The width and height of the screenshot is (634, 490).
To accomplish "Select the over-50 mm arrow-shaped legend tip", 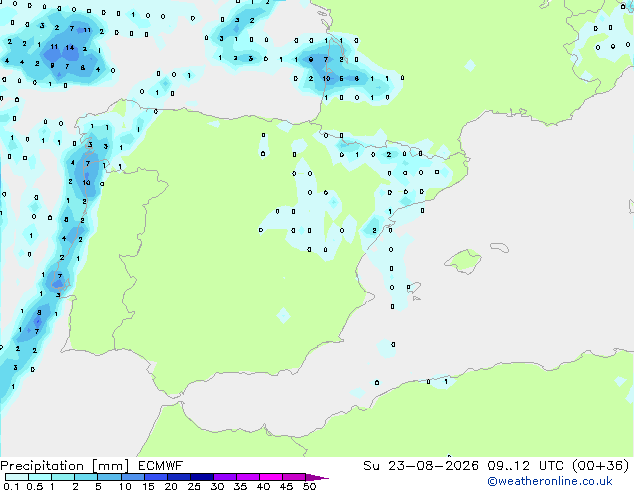I will point(317,477).
